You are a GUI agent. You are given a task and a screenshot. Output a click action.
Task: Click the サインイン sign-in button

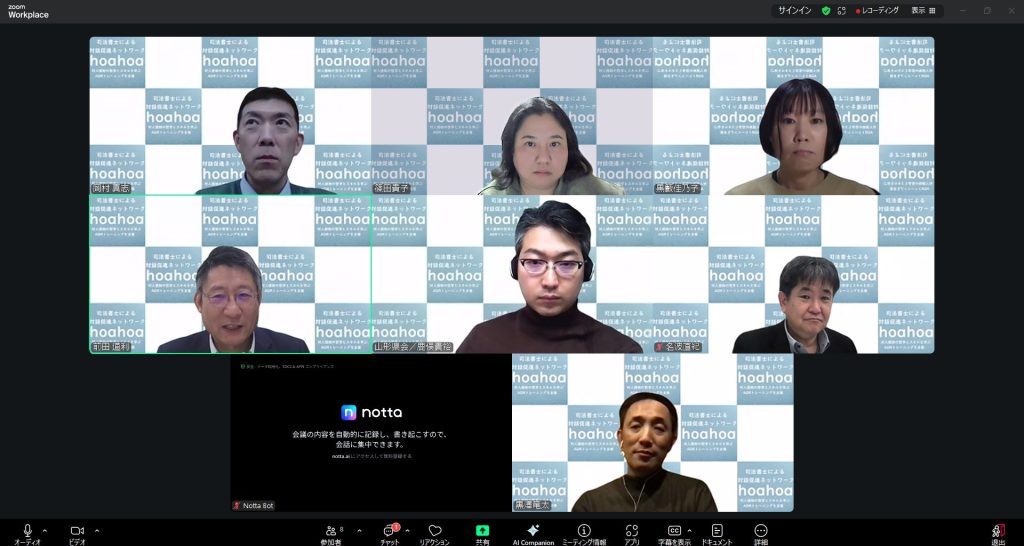[795, 10]
